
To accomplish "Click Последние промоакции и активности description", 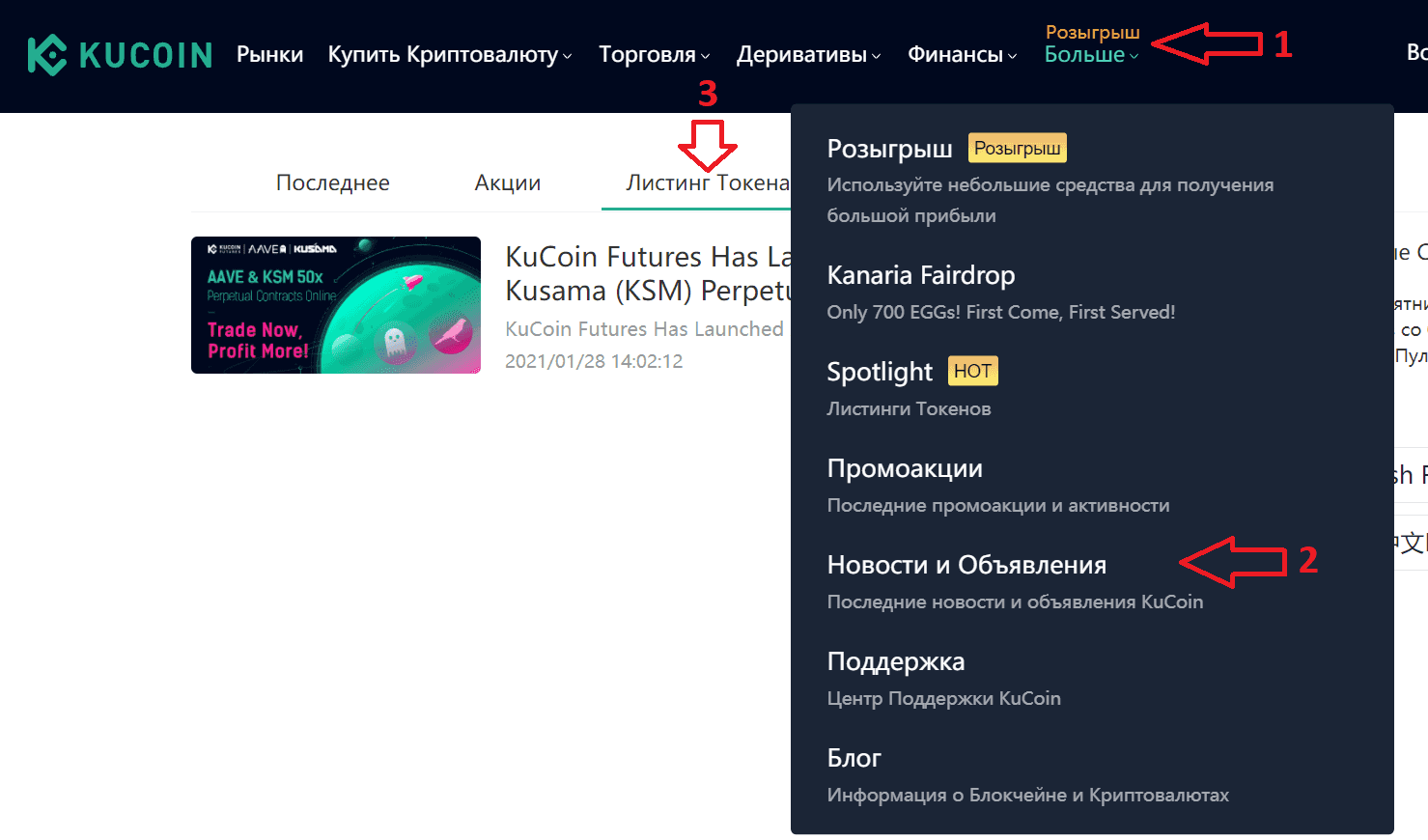I will pos(998,505).
